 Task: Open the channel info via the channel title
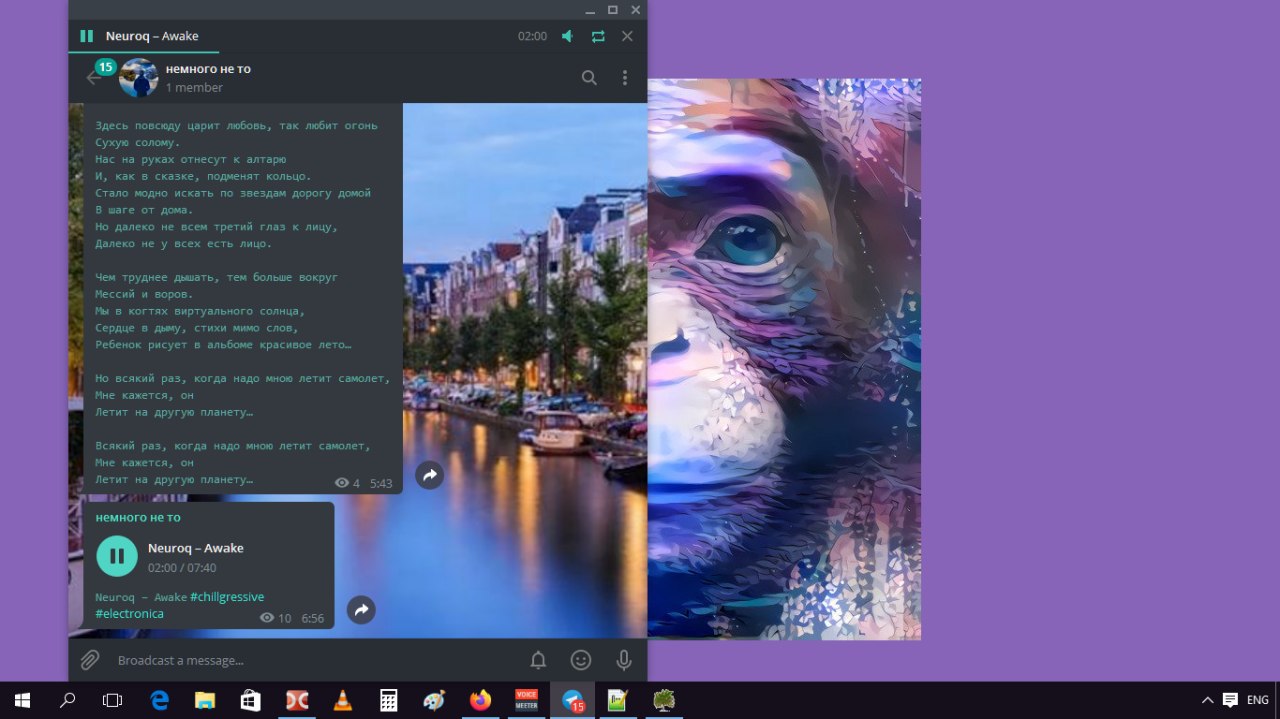coord(208,69)
